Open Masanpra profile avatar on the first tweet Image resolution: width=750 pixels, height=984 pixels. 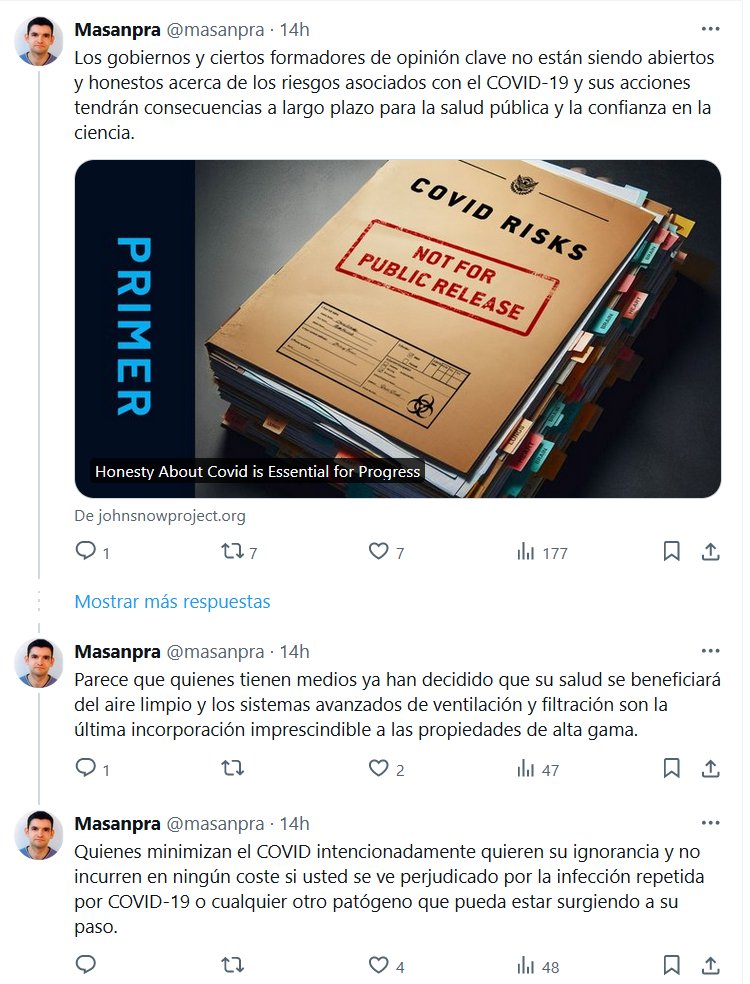pos(39,41)
